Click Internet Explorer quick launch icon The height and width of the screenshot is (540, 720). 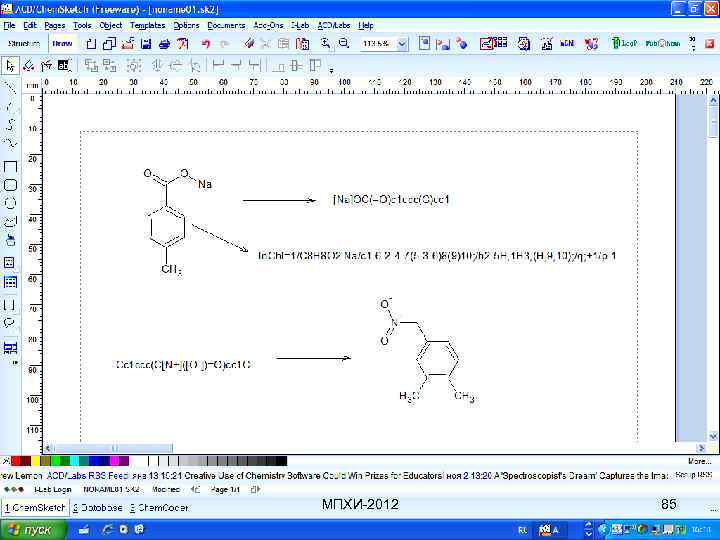tap(107, 529)
